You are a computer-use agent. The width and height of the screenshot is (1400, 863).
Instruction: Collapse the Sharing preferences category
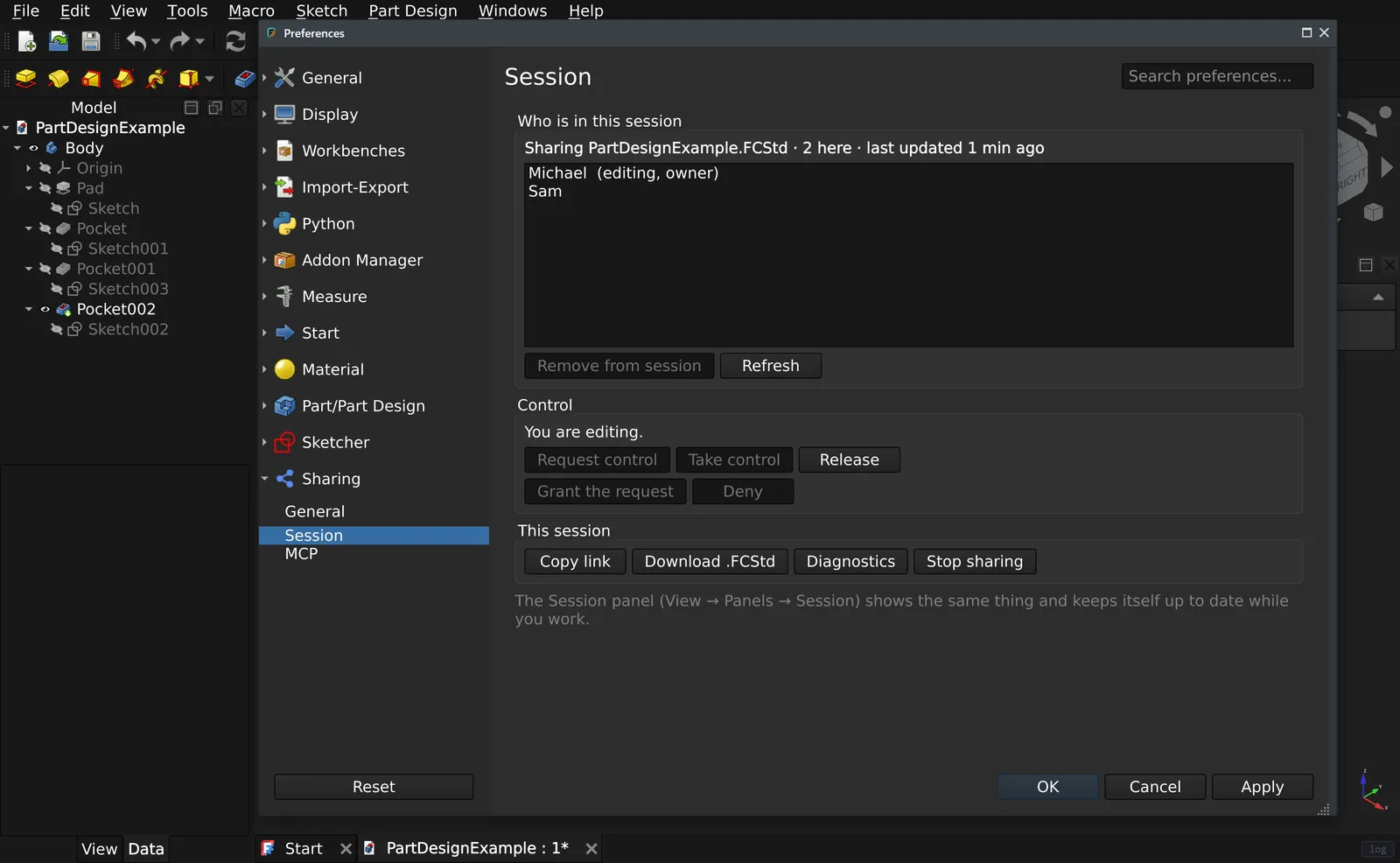[264, 479]
